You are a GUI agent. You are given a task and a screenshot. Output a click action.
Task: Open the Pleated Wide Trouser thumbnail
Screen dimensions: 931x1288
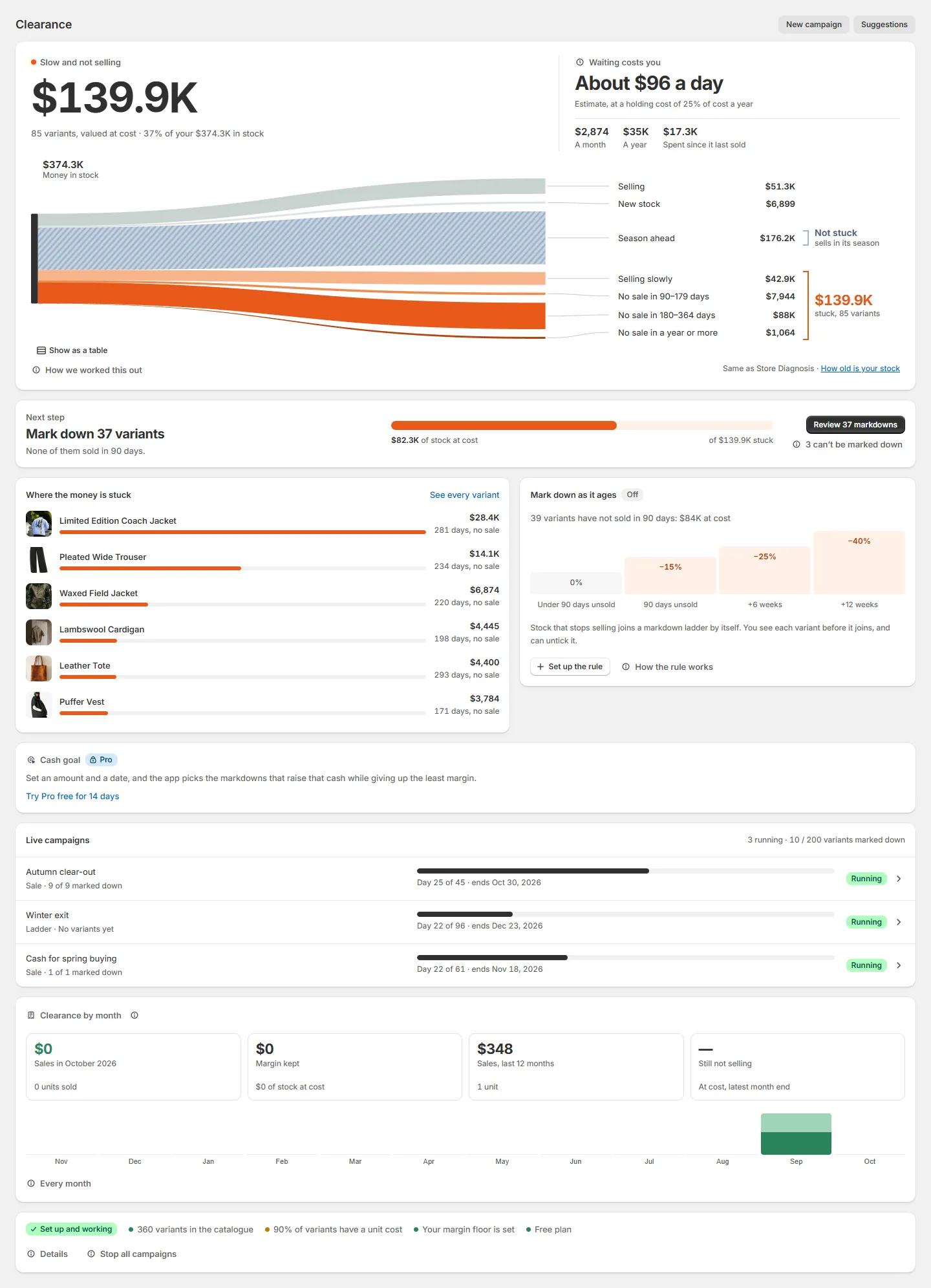(39, 560)
